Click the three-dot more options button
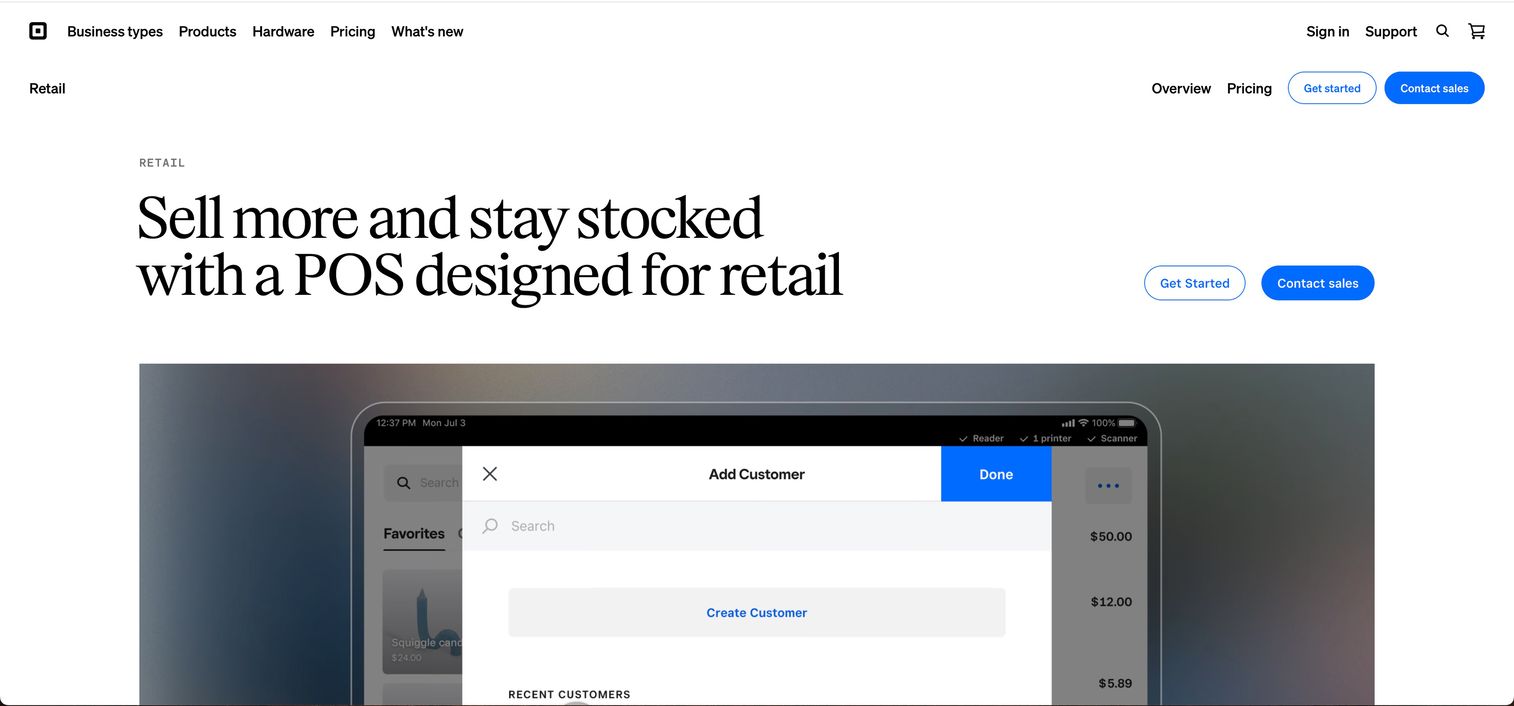Viewport: 1514px width, 706px height. tap(1109, 486)
